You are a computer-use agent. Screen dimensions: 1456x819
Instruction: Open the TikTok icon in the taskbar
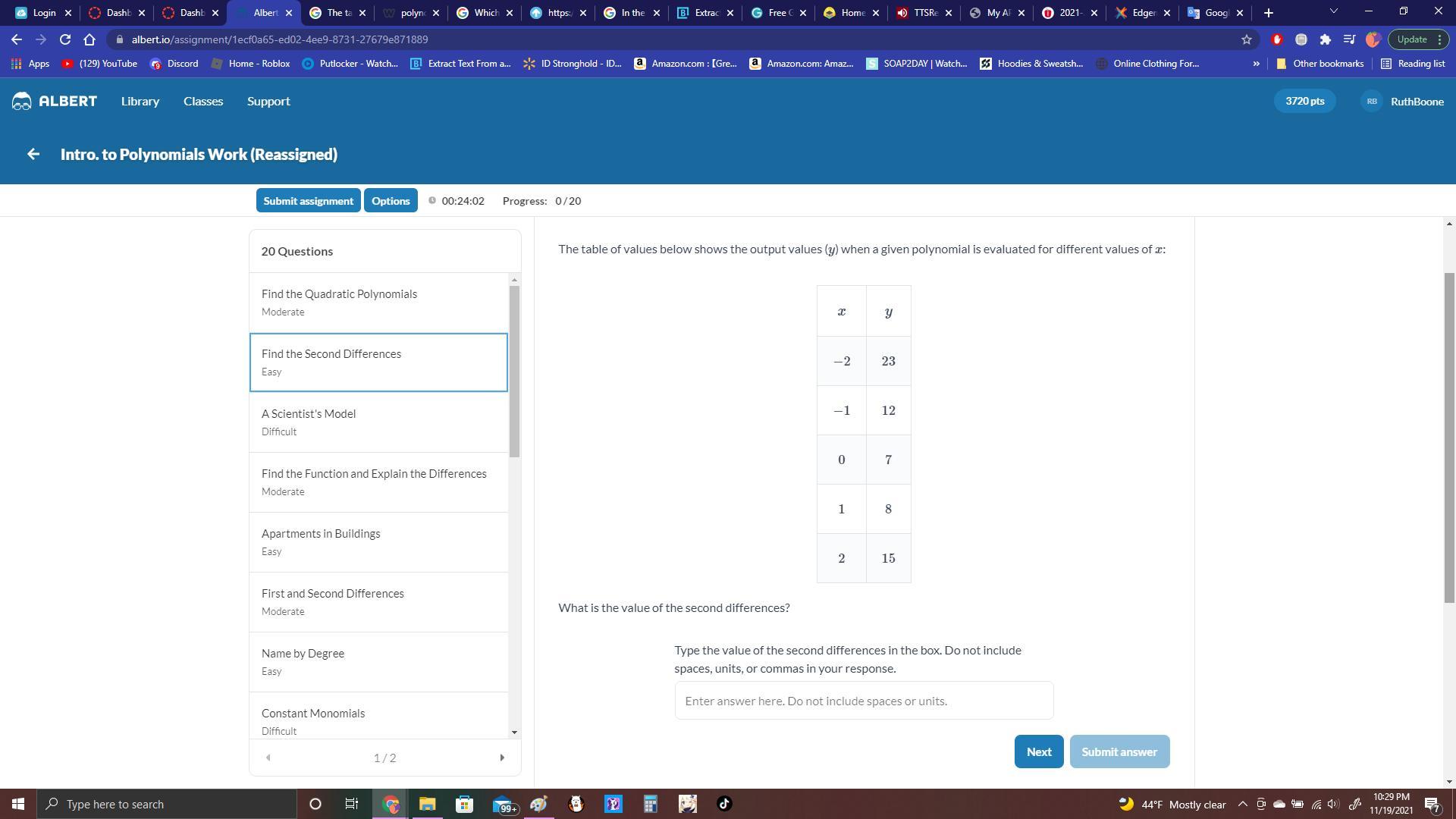coord(724,804)
